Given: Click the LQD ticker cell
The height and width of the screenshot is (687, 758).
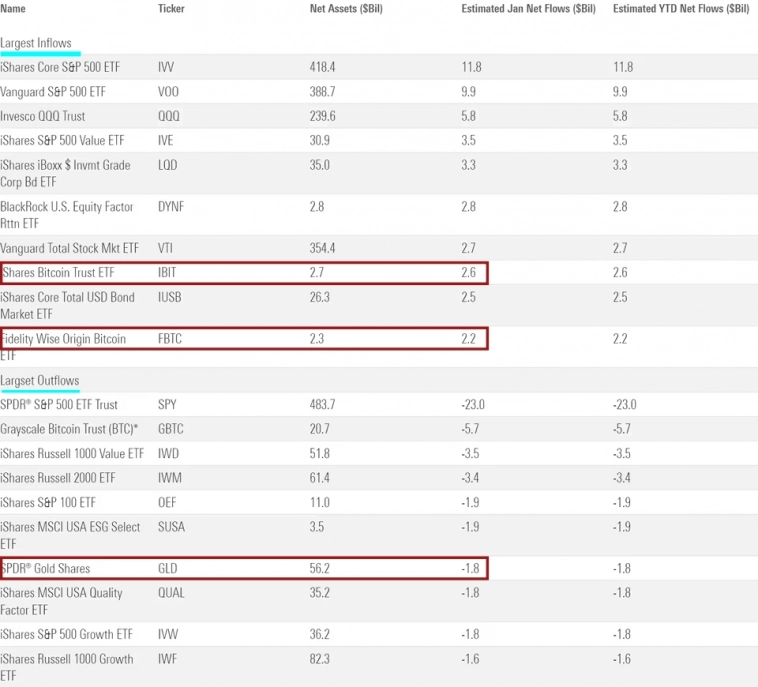Looking at the screenshot, I should pos(168,165).
